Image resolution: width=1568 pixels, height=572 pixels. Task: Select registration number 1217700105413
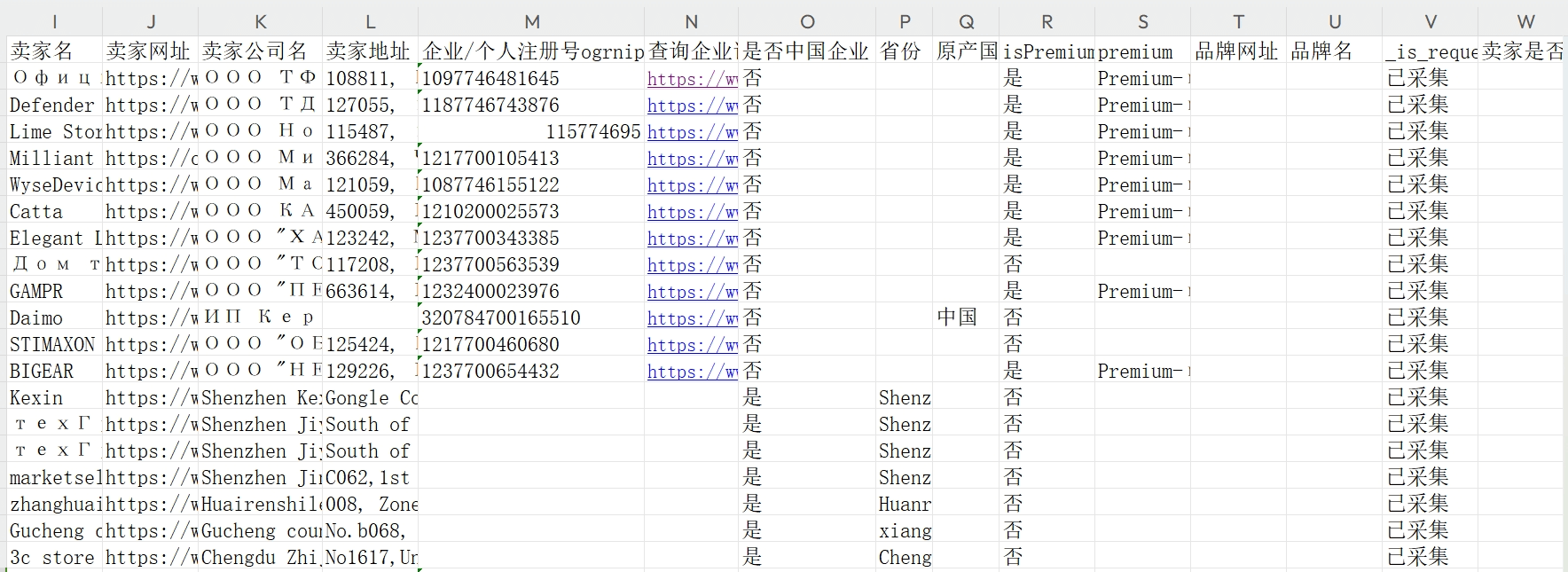point(531,158)
